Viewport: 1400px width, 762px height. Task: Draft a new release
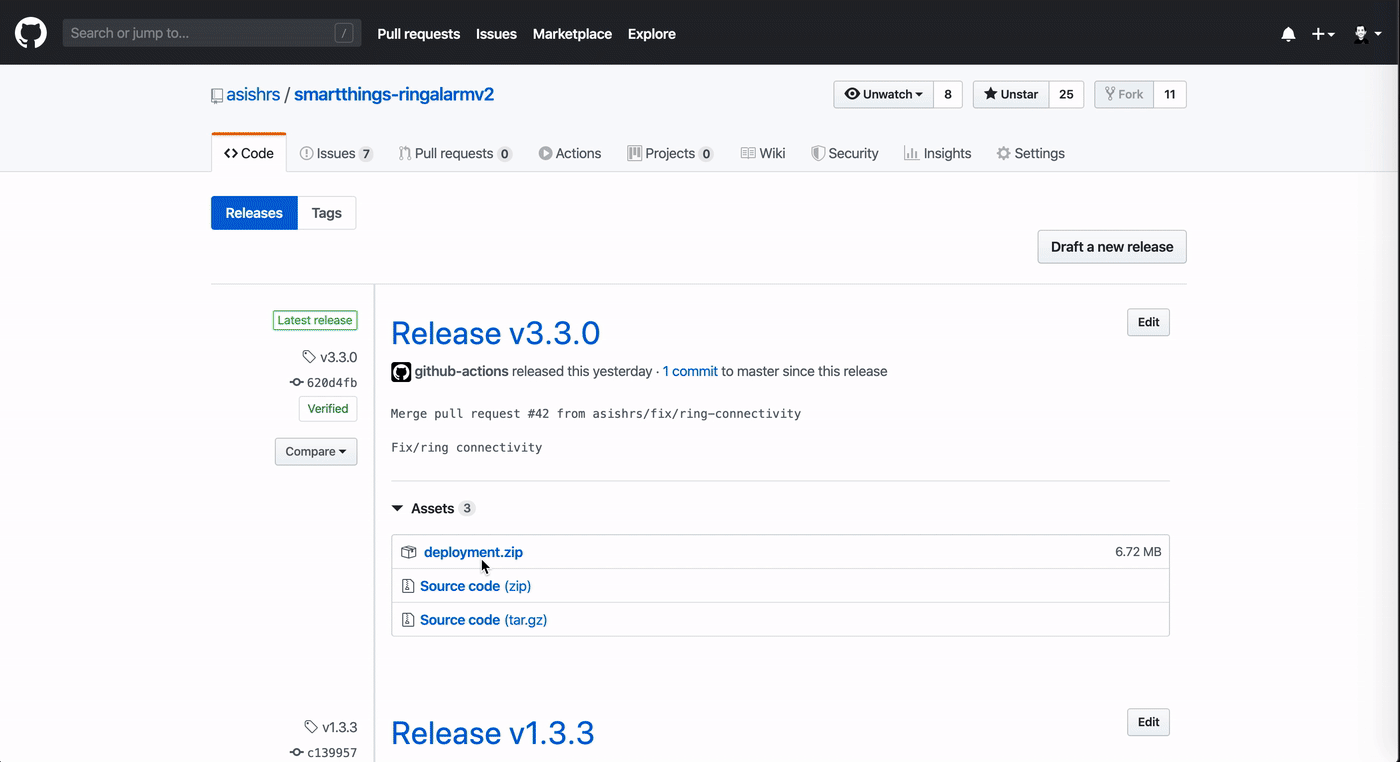[x=1112, y=247]
